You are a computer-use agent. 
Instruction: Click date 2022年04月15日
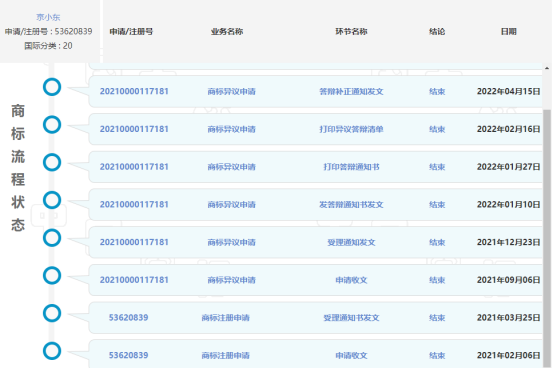(x=508, y=91)
